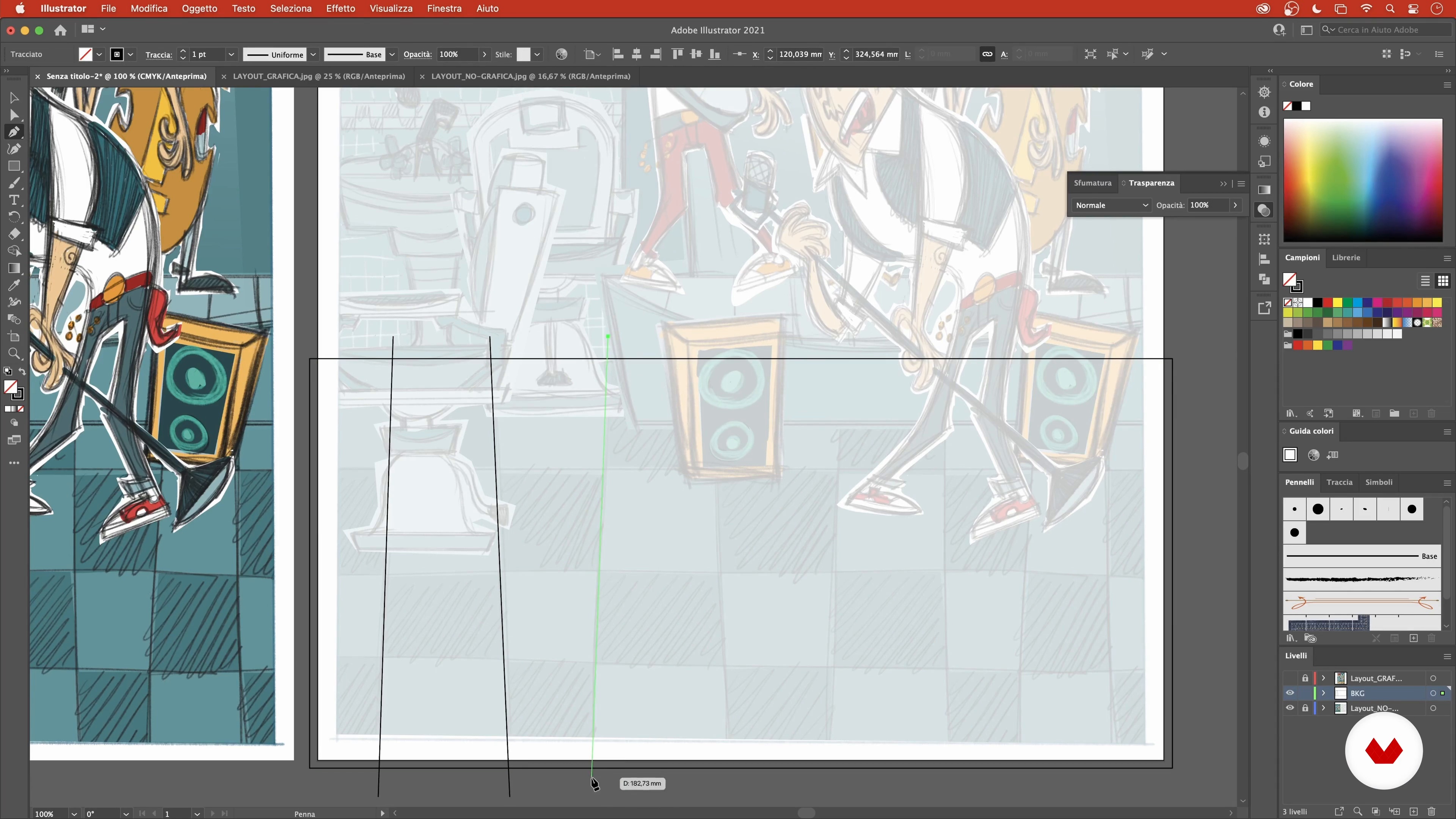Image resolution: width=1456 pixels, height=819 pixels.
Task: Click Fill swatch in toolbar
Action: pyautogui.click(x=10, y=387)
